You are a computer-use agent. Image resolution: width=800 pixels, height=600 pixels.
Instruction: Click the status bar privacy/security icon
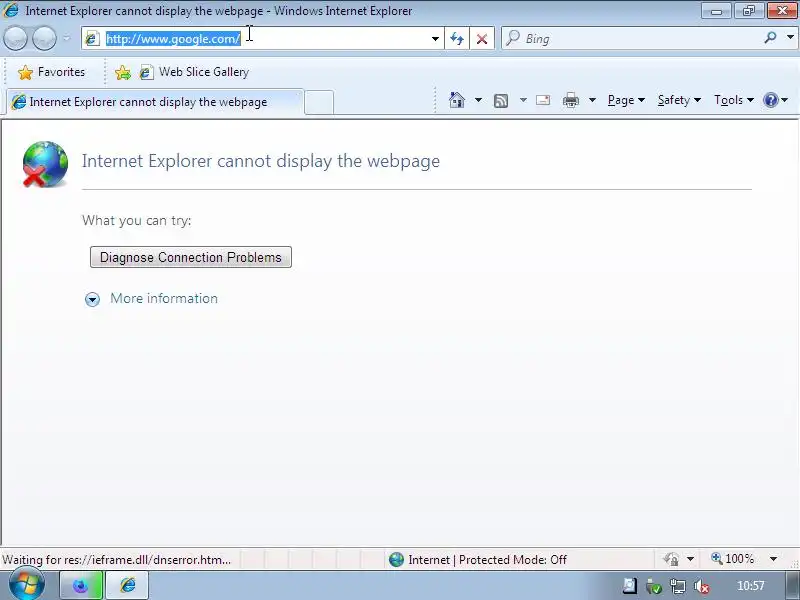pyautogui.click(x=671, y=560)
